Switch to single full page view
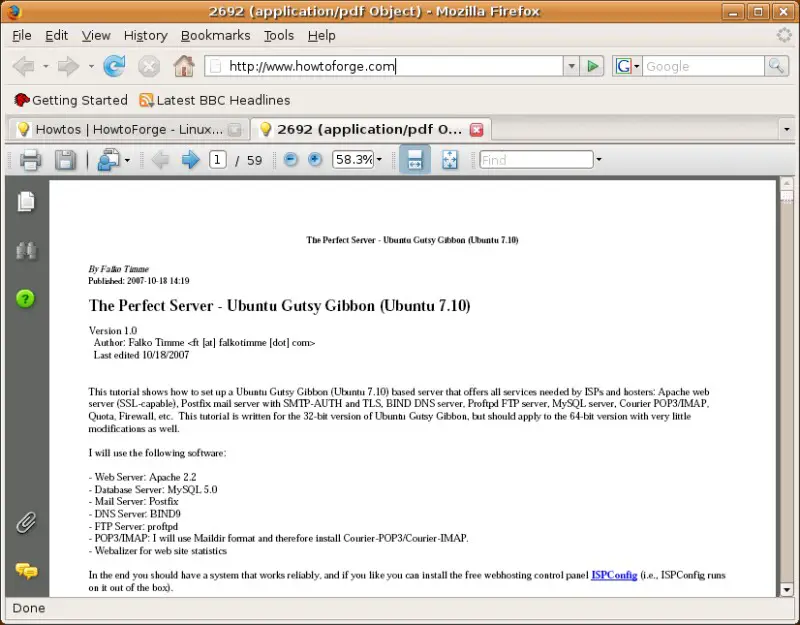 point(450,160)
